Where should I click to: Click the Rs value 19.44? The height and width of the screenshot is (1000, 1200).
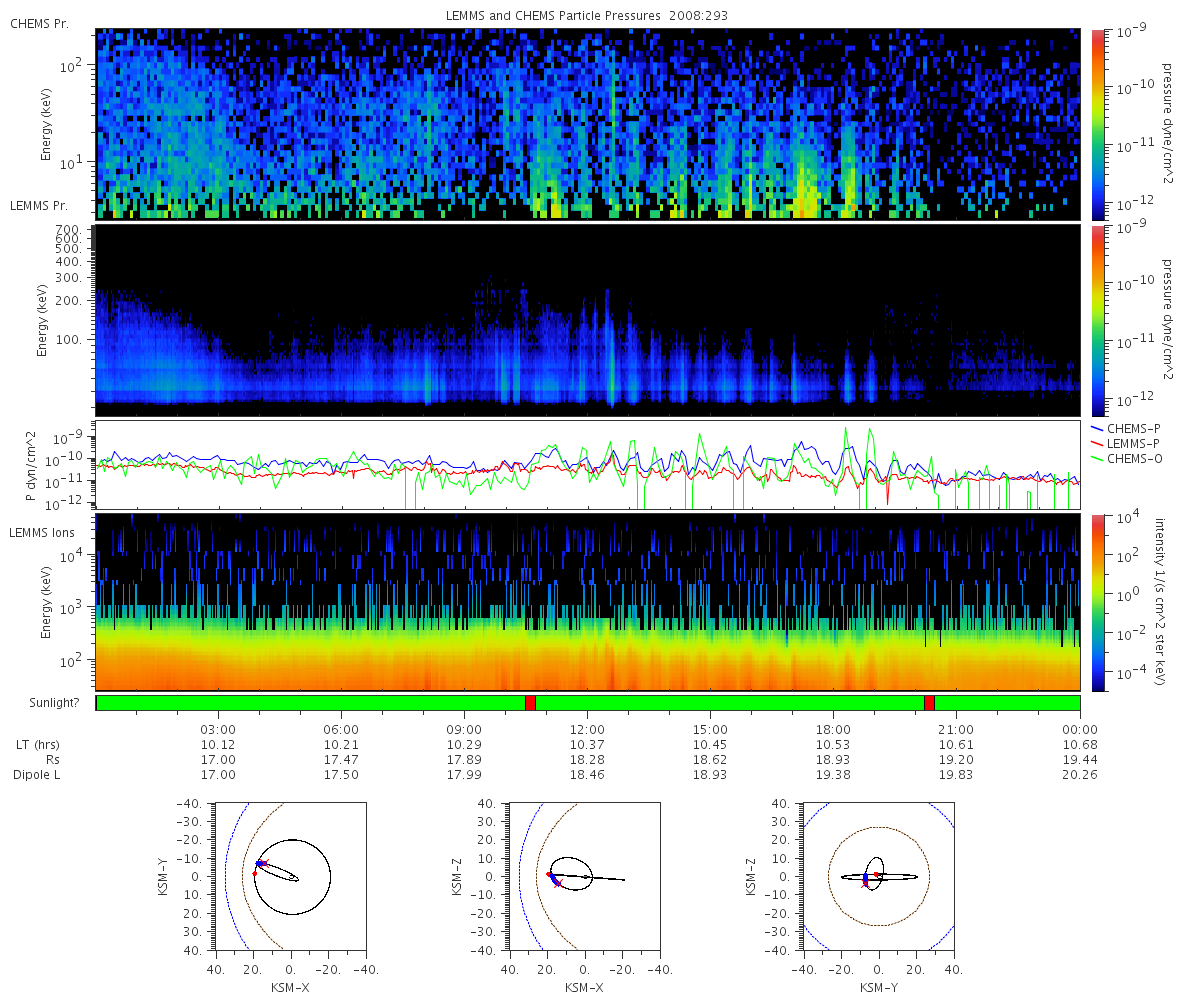(1079, 760)
